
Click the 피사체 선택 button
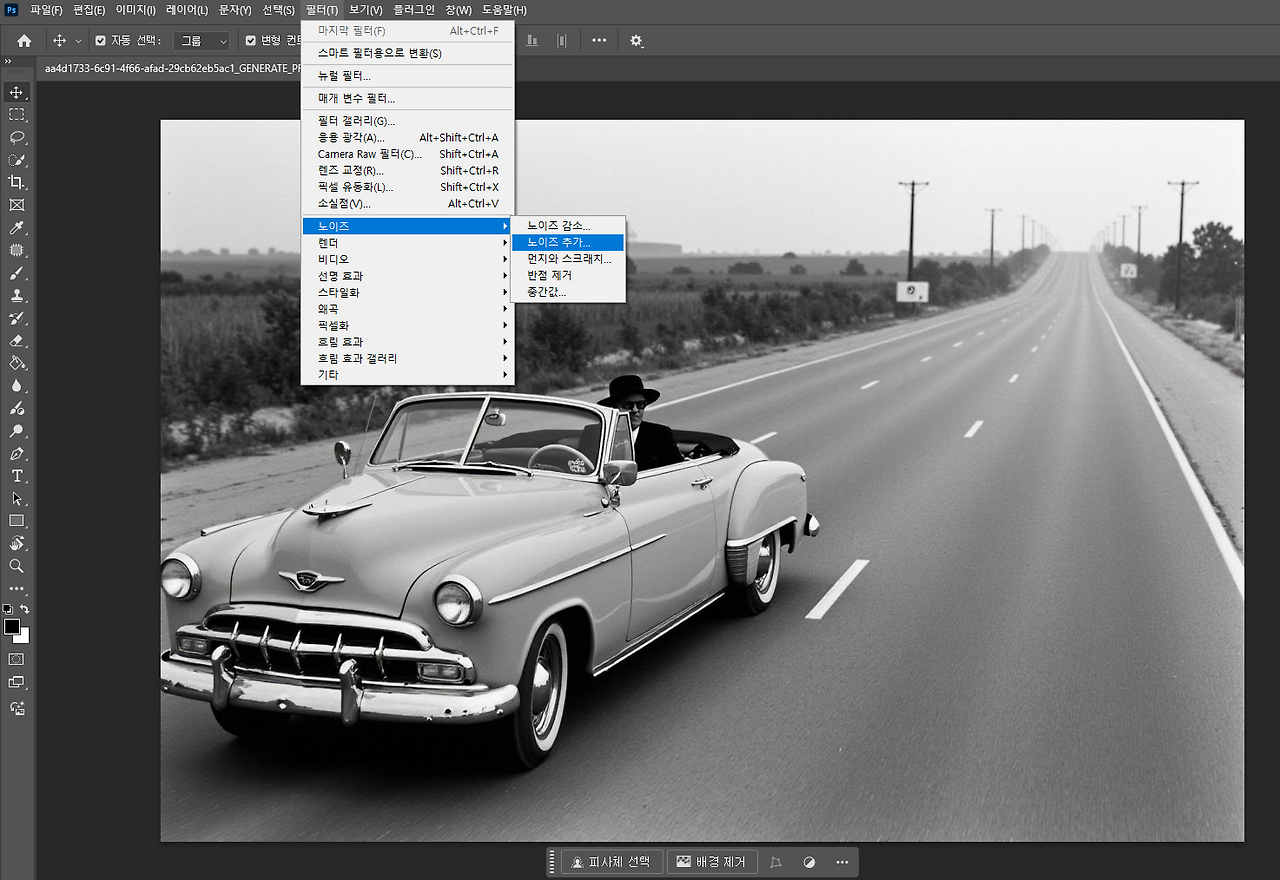tap(612, 862)
